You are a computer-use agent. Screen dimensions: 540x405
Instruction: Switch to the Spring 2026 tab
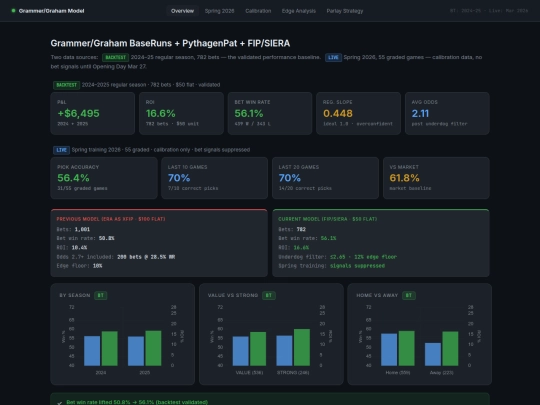pyautogui.click(x=219, y=11)
